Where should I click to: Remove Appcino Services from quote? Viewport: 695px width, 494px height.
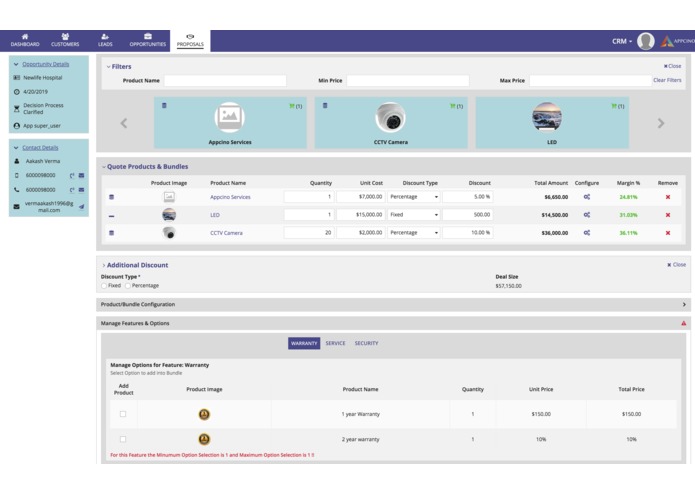[x=668, y=197]
